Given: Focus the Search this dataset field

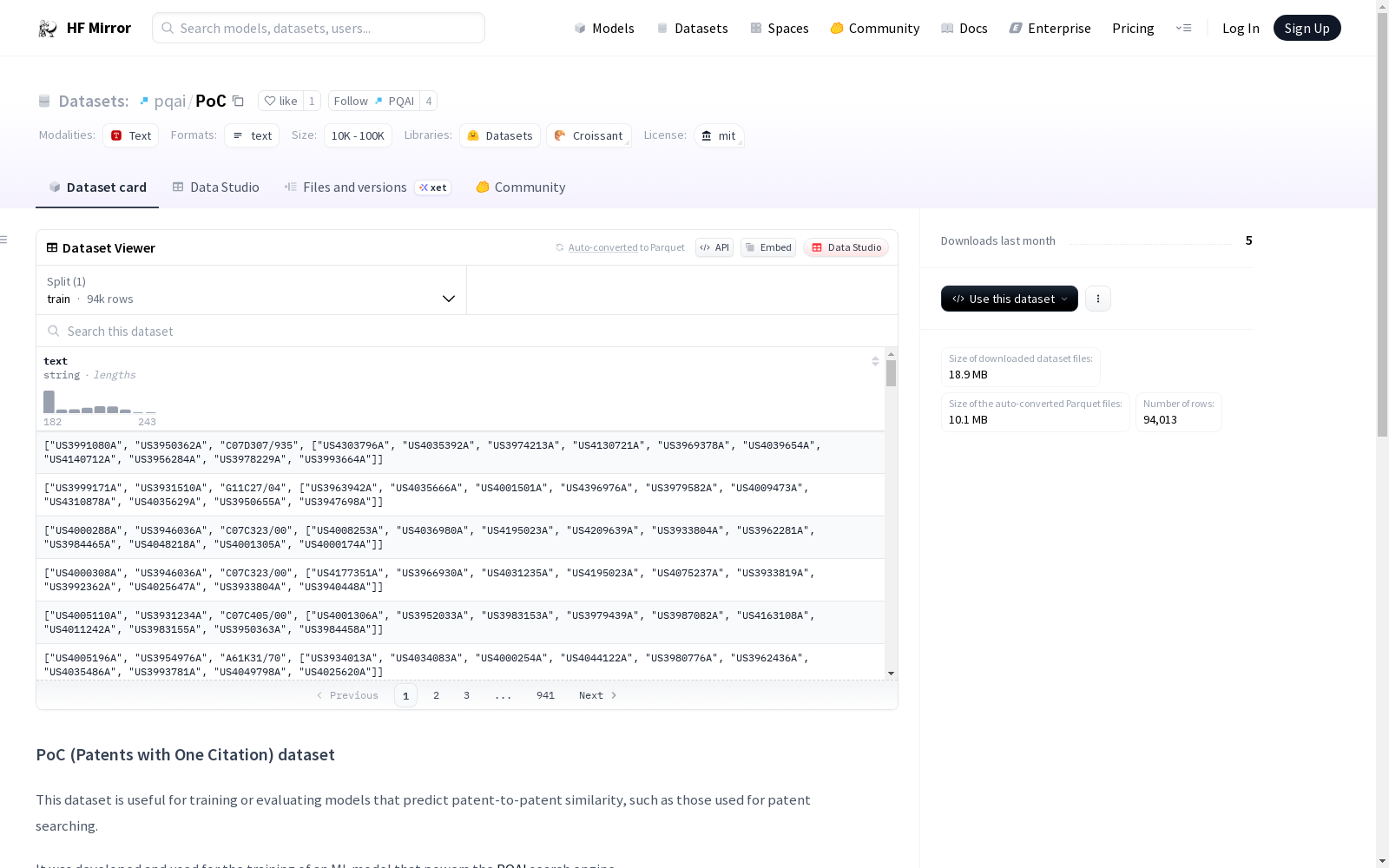Looking at the screenshot, I should tap(467, 331).
